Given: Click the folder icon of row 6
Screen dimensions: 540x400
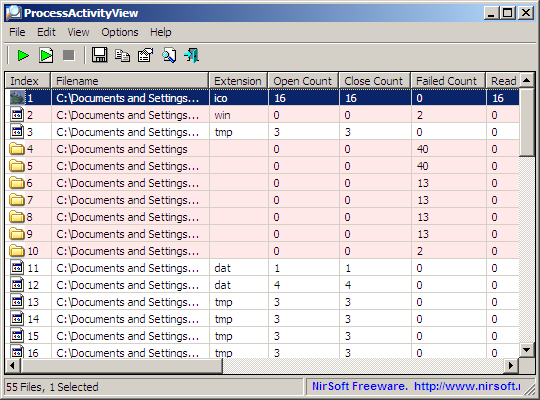Looking at the screenshot, I should click(x=17, y=183).
